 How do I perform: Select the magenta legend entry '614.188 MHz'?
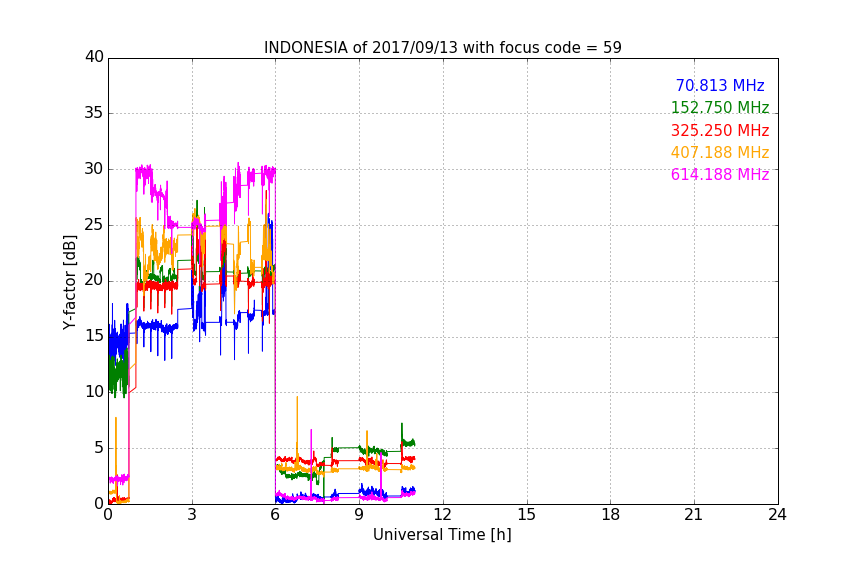click(x=720, y=174)
